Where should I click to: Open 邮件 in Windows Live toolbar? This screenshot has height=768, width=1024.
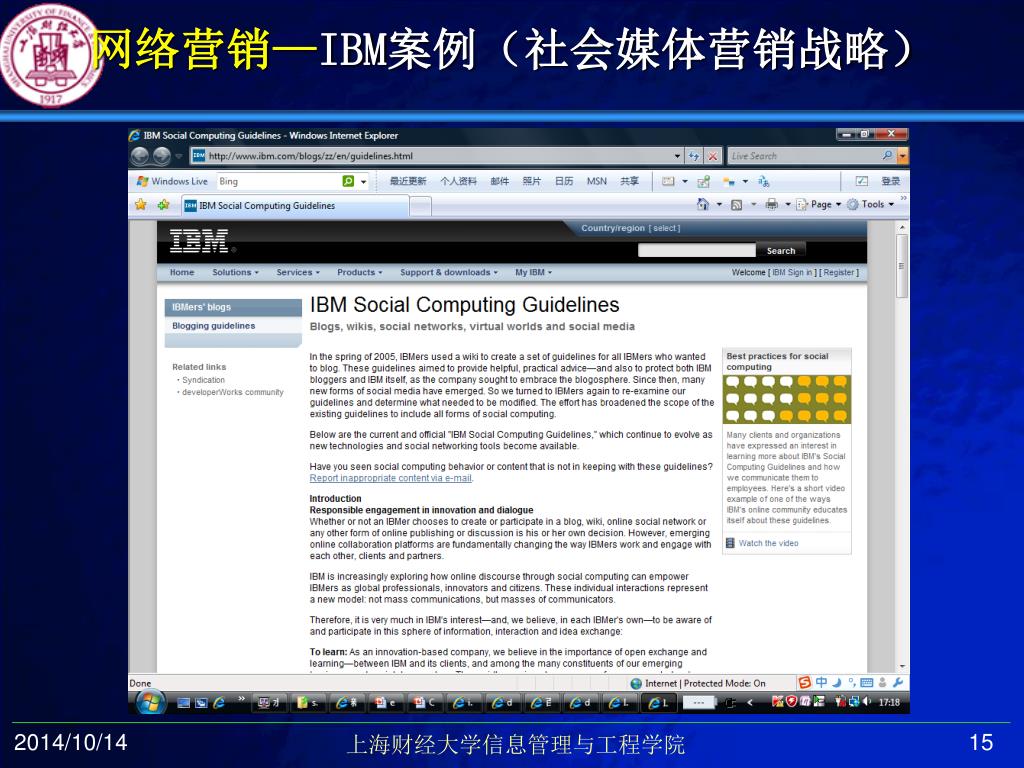click(x=500, y=182)
